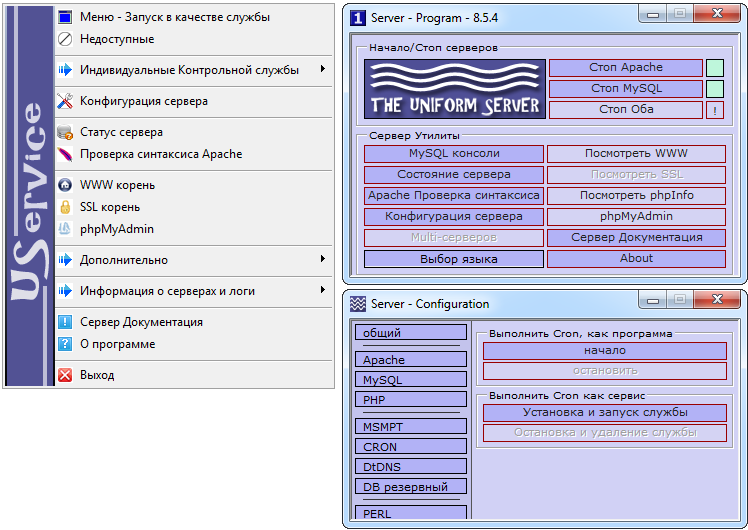Click the padlock icon for SSL корень
This screenshot has width=748, height=530.
point(65,207)
